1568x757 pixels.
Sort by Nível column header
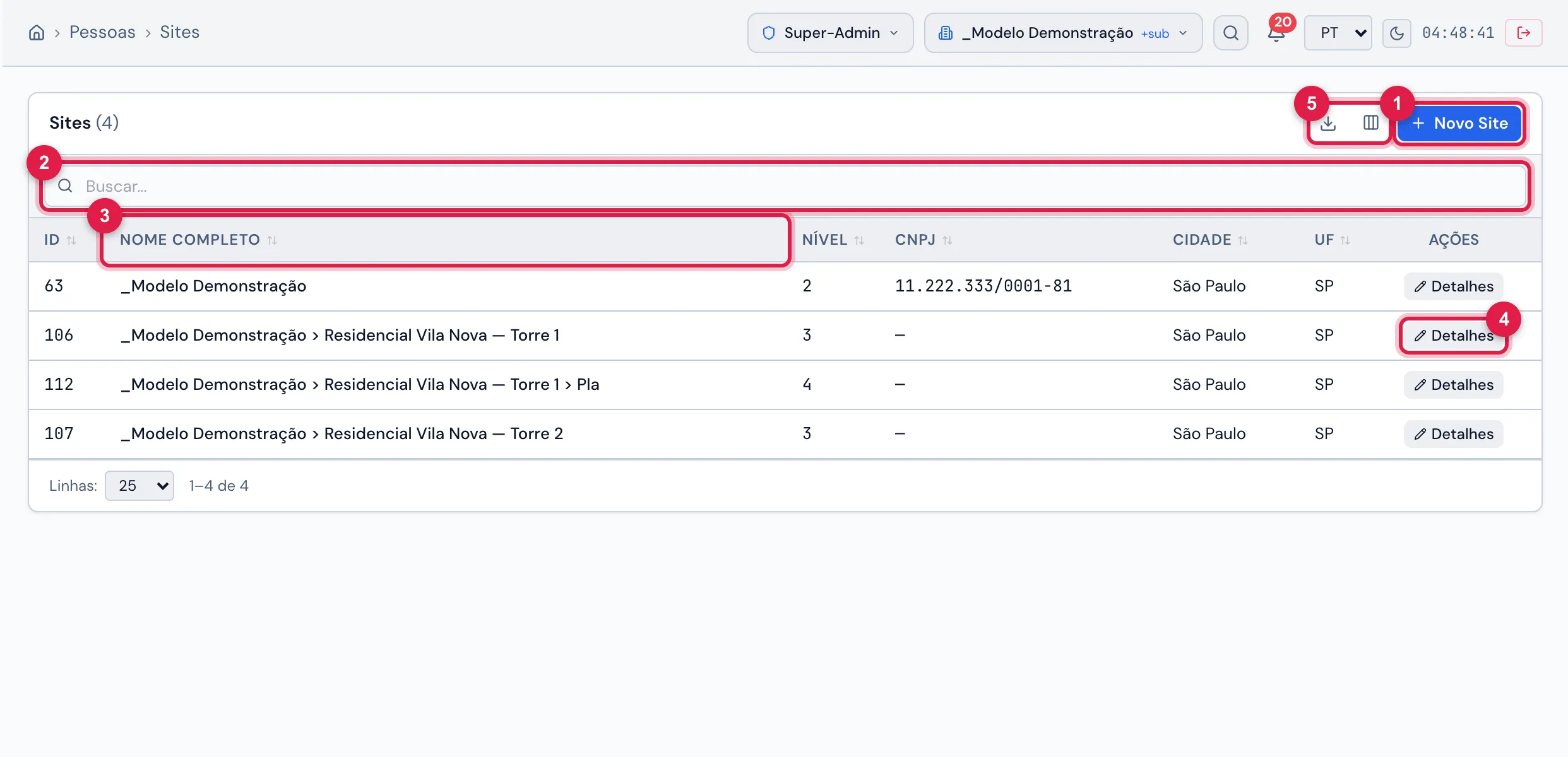tap(833, 240)
